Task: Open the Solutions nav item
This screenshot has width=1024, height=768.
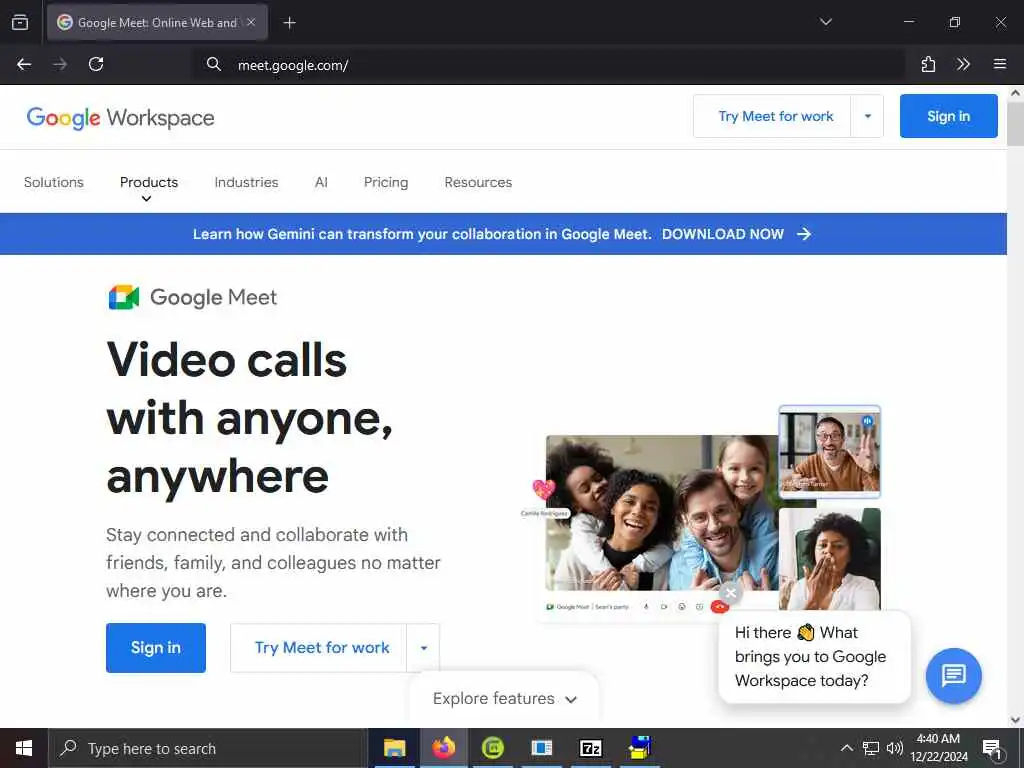Action: coord(54,182)
